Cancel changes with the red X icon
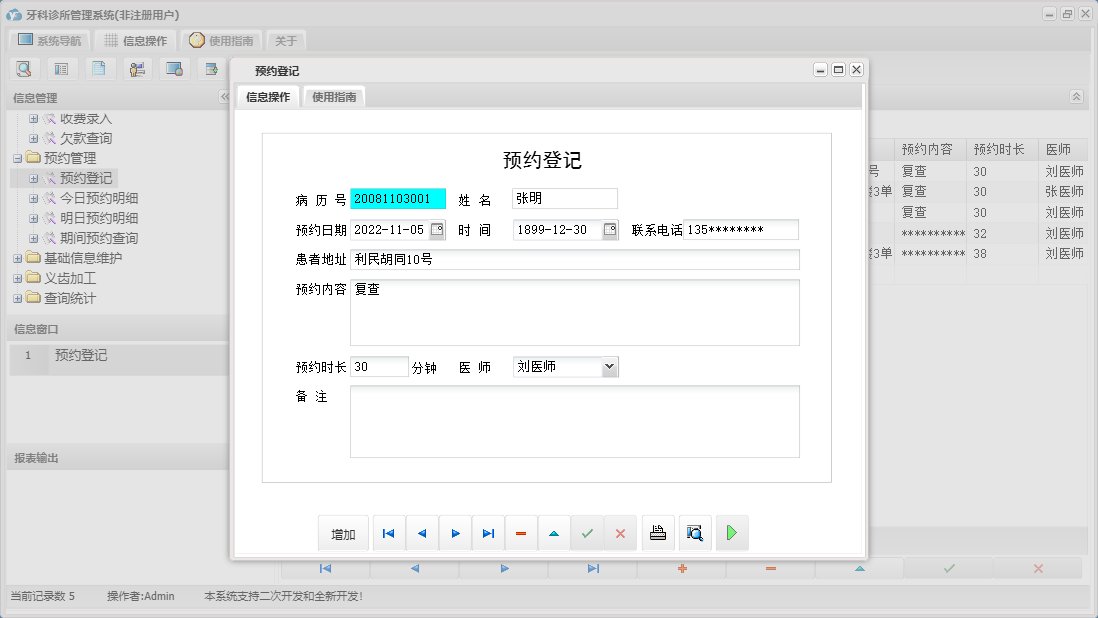1098x618 pixels. click(620, 533)
